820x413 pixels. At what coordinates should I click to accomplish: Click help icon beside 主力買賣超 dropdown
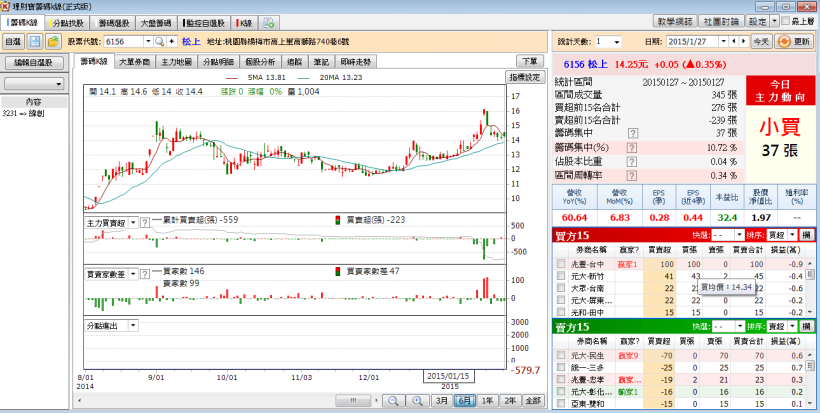[x=145, y=223]
